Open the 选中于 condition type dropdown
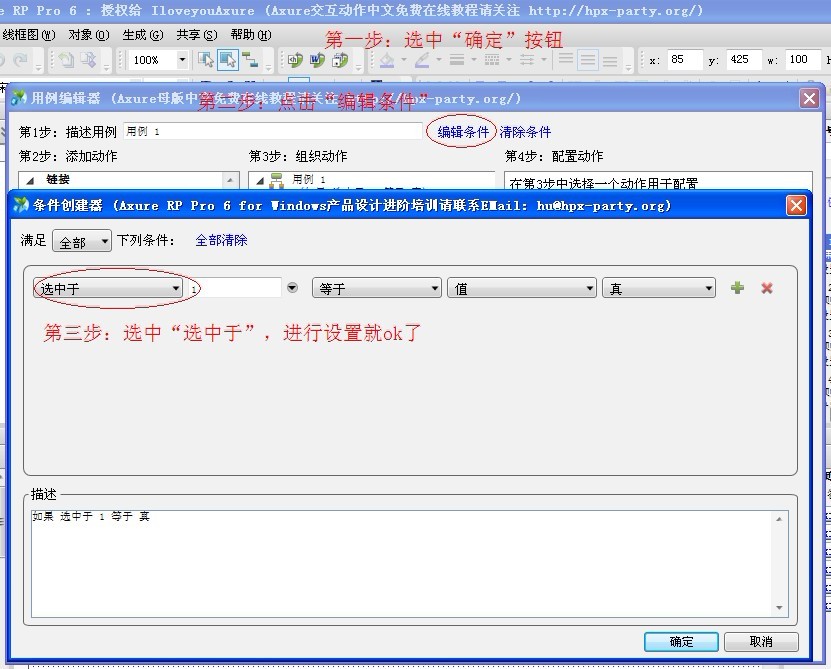 107,288
